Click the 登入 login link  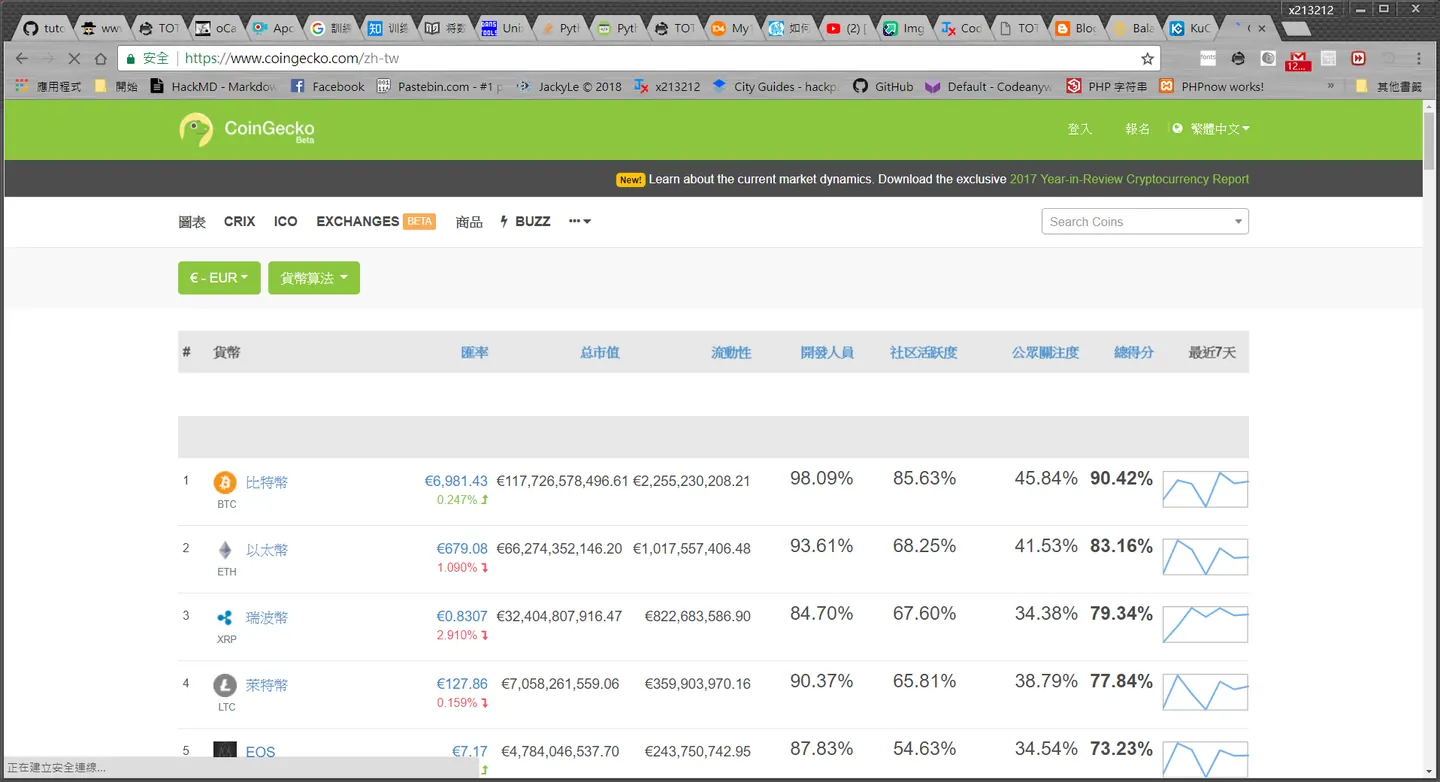1080,129
